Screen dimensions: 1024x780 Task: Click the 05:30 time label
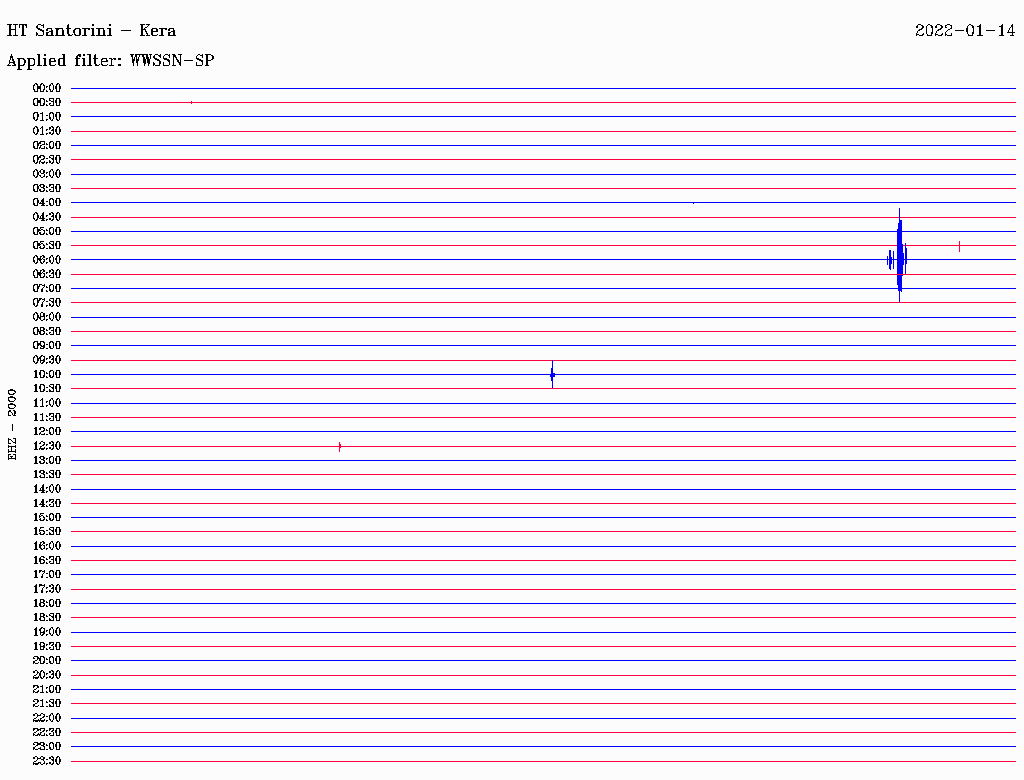click(x=47, y=246)
